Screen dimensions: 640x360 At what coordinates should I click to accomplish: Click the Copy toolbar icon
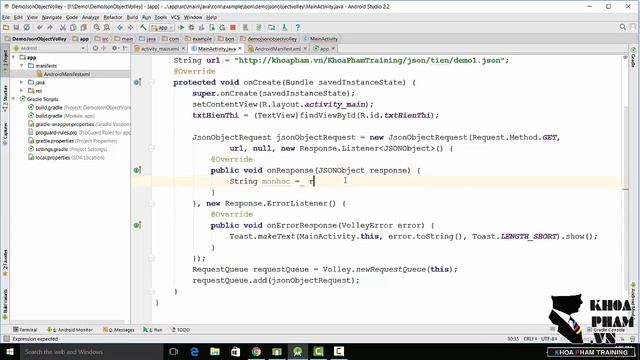pyautogui.click(x=73, y=27)
